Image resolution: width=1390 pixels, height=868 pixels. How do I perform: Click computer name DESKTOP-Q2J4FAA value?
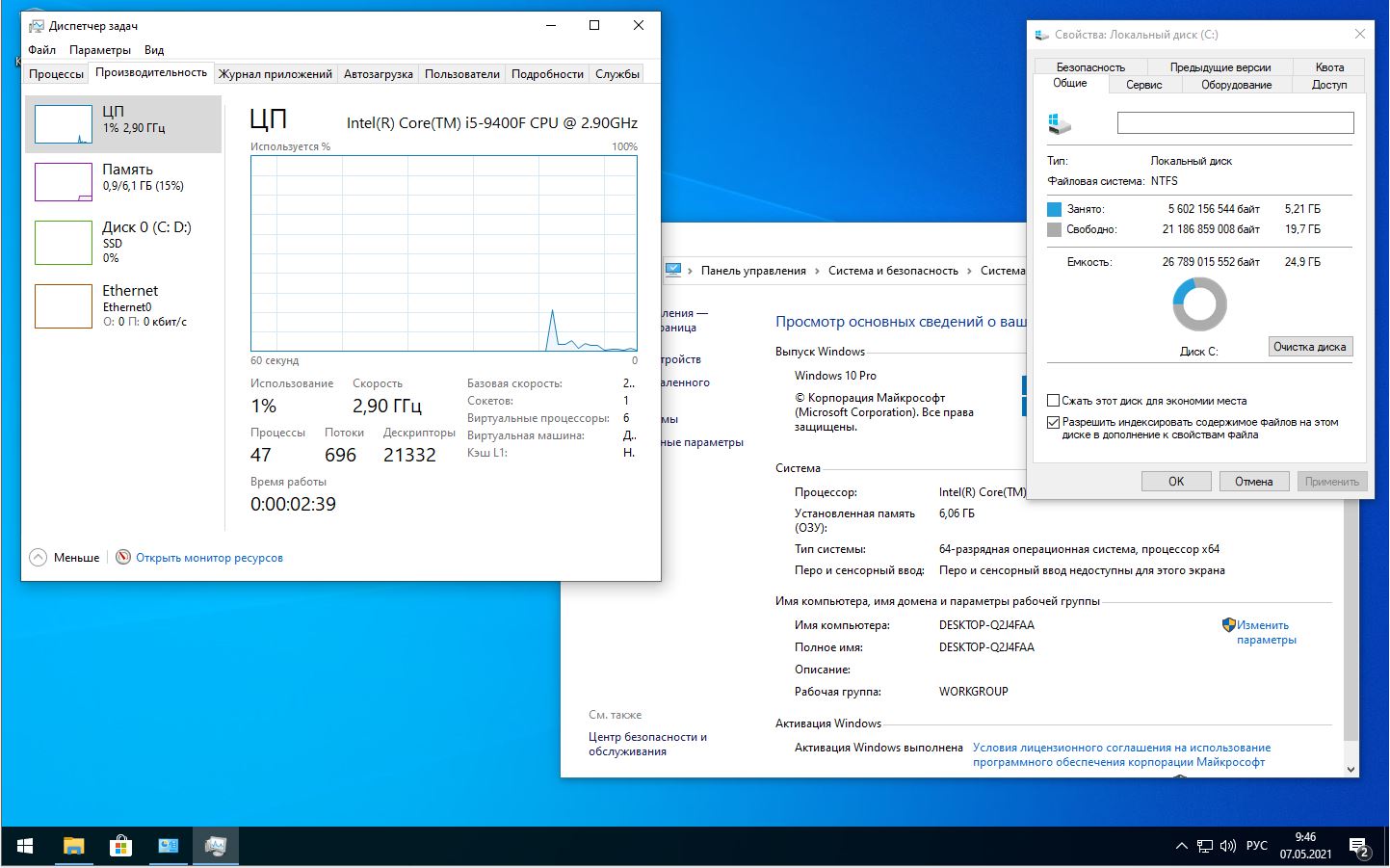coord(986,625)
